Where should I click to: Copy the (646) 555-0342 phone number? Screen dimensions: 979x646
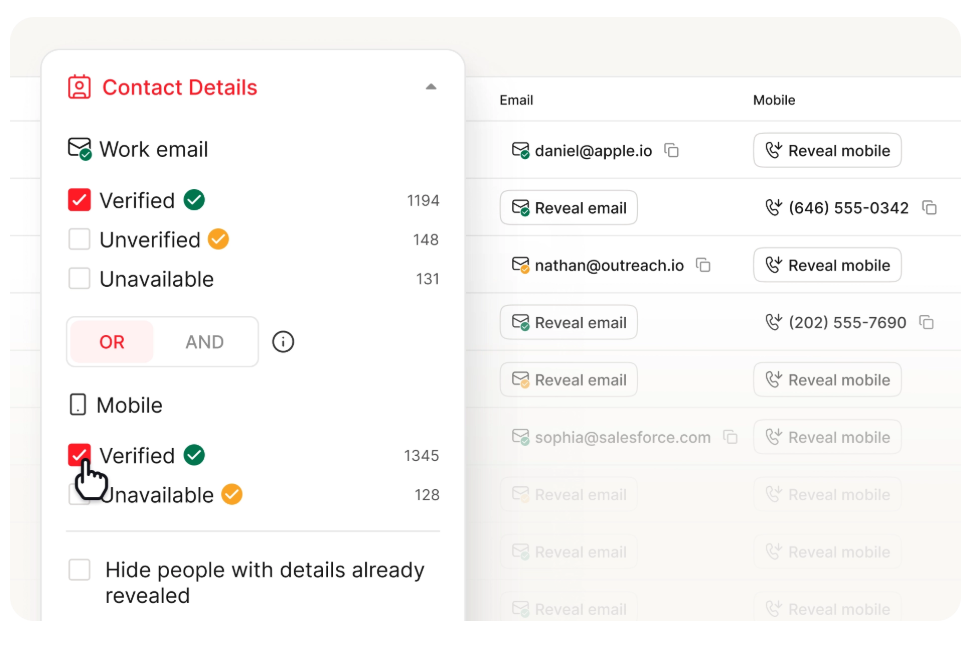[x=929, y=208]
